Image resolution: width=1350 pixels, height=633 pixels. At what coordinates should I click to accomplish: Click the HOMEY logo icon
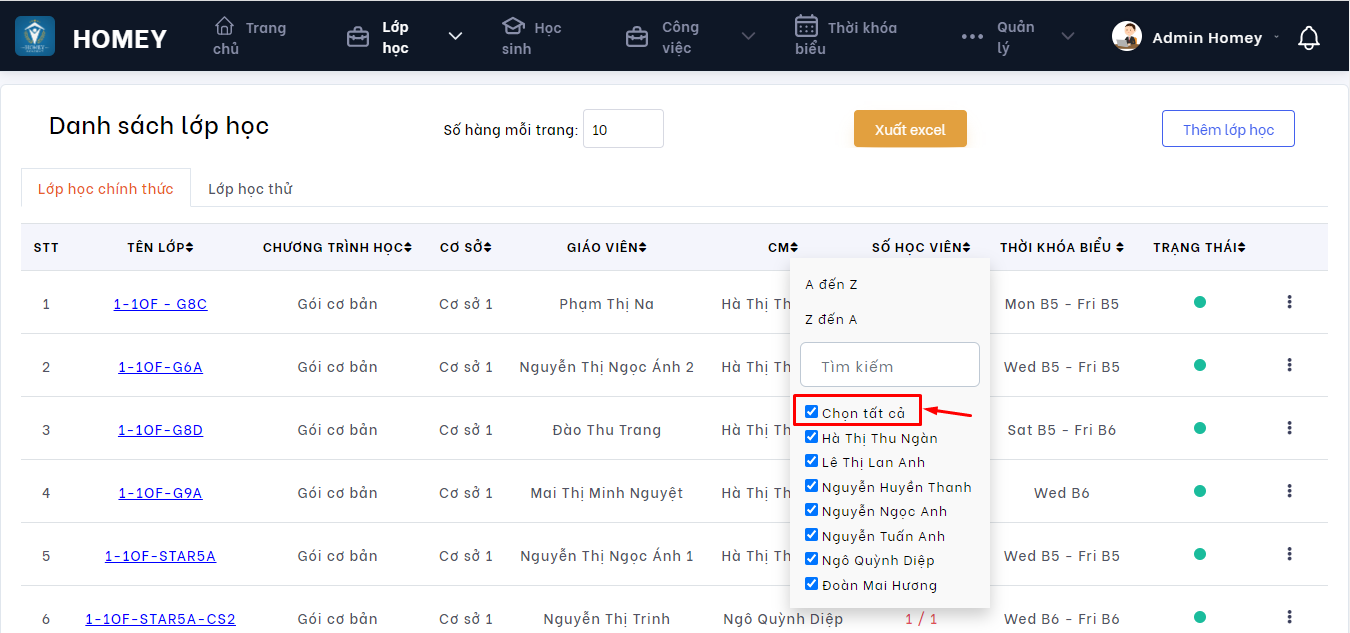pyautogui.click(x=35, y=37)
